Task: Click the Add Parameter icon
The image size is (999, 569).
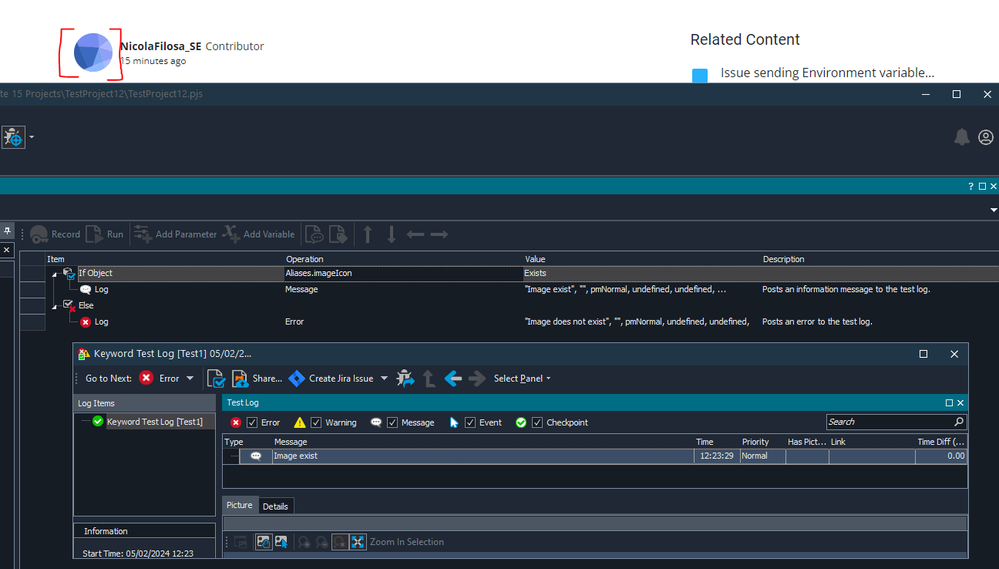Action: click(143, 234)
